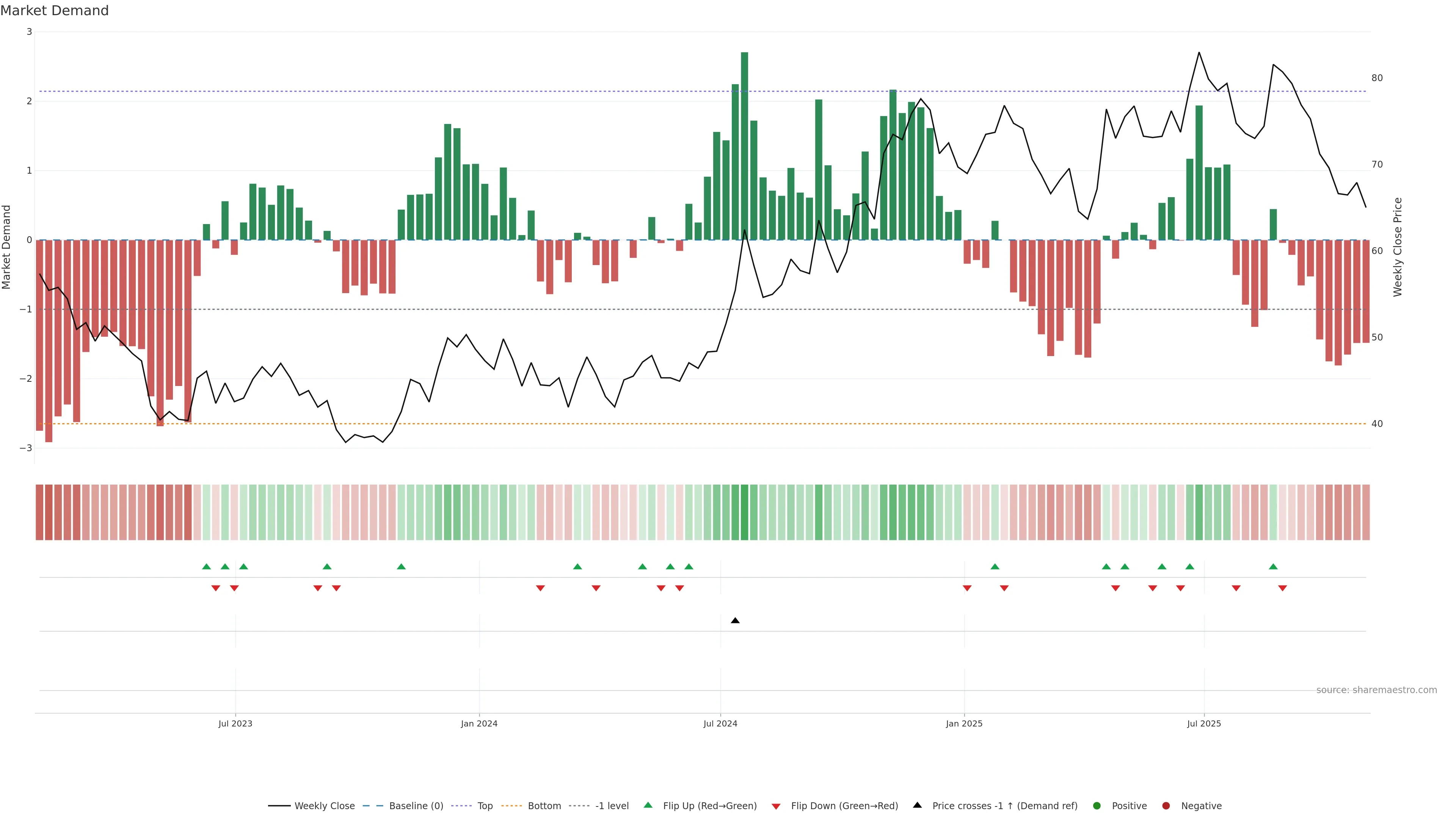
Task: Click black Price crosses -1 legend triangle
Action: pyautogui.click(x=917, y=805)
